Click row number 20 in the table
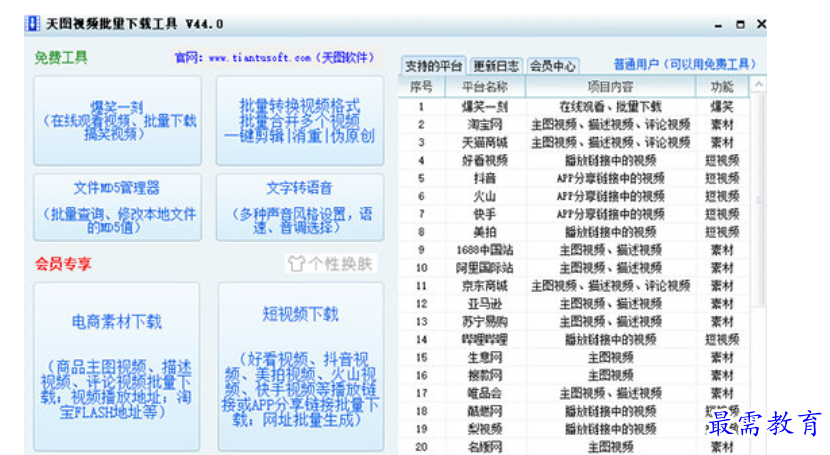Viewport: 830px width, 455px height. tap(421, 447)
